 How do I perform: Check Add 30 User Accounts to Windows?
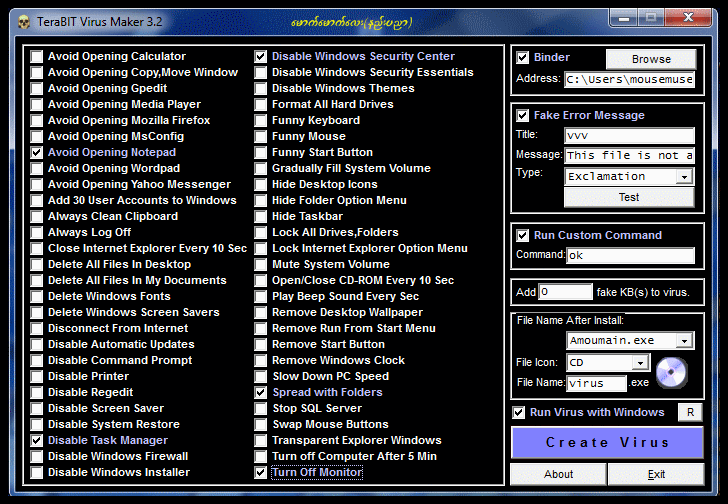coord(37,200)
